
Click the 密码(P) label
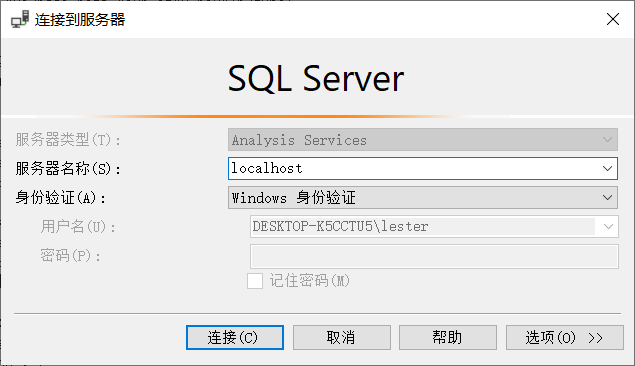[x=70, y=256]
